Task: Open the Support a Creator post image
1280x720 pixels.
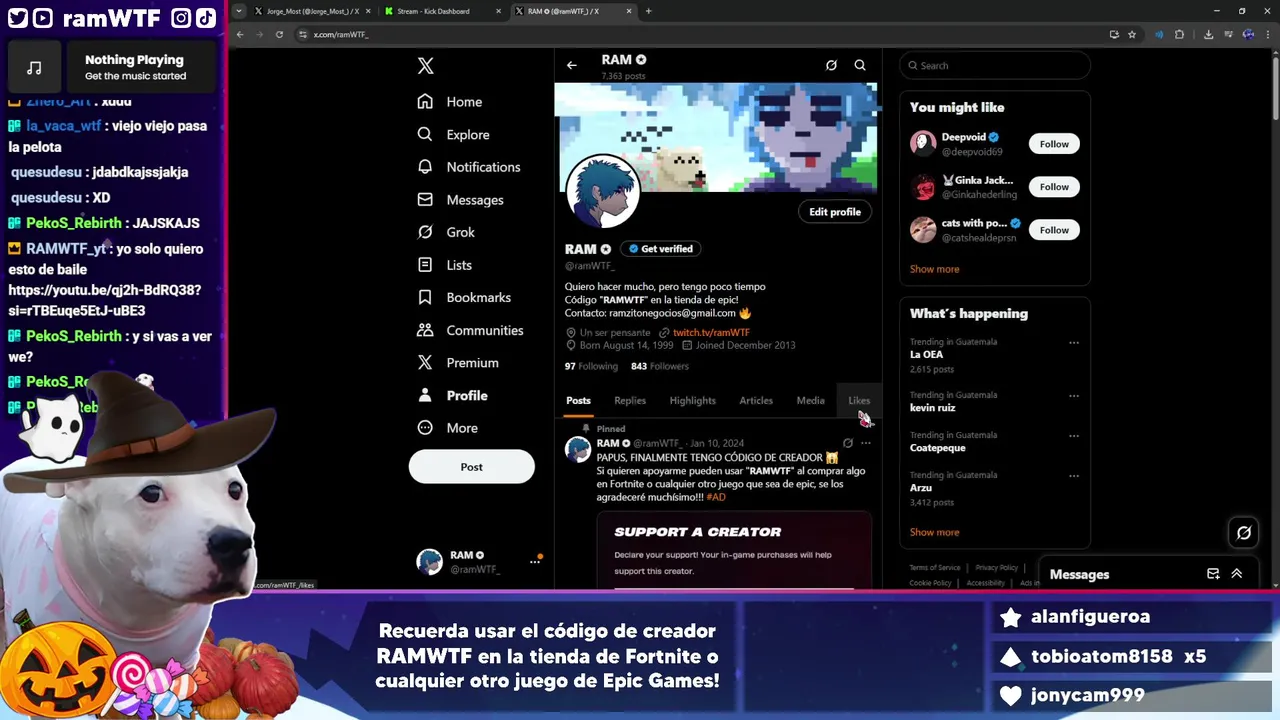Action: [735, 550]
